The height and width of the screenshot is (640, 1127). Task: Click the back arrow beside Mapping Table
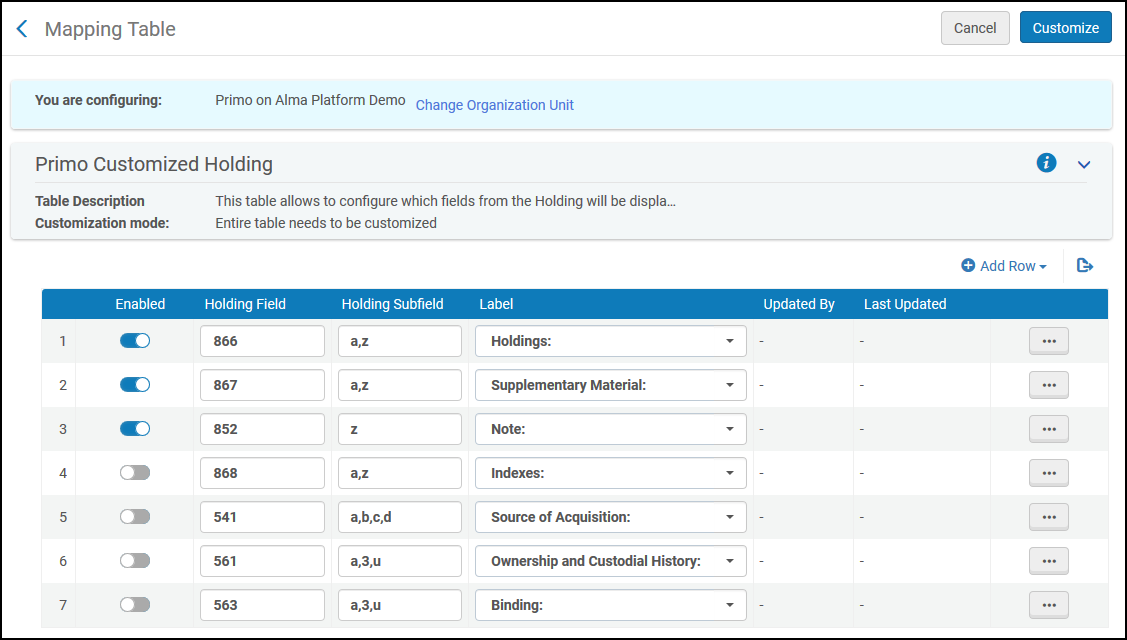[x=22, y=29]
